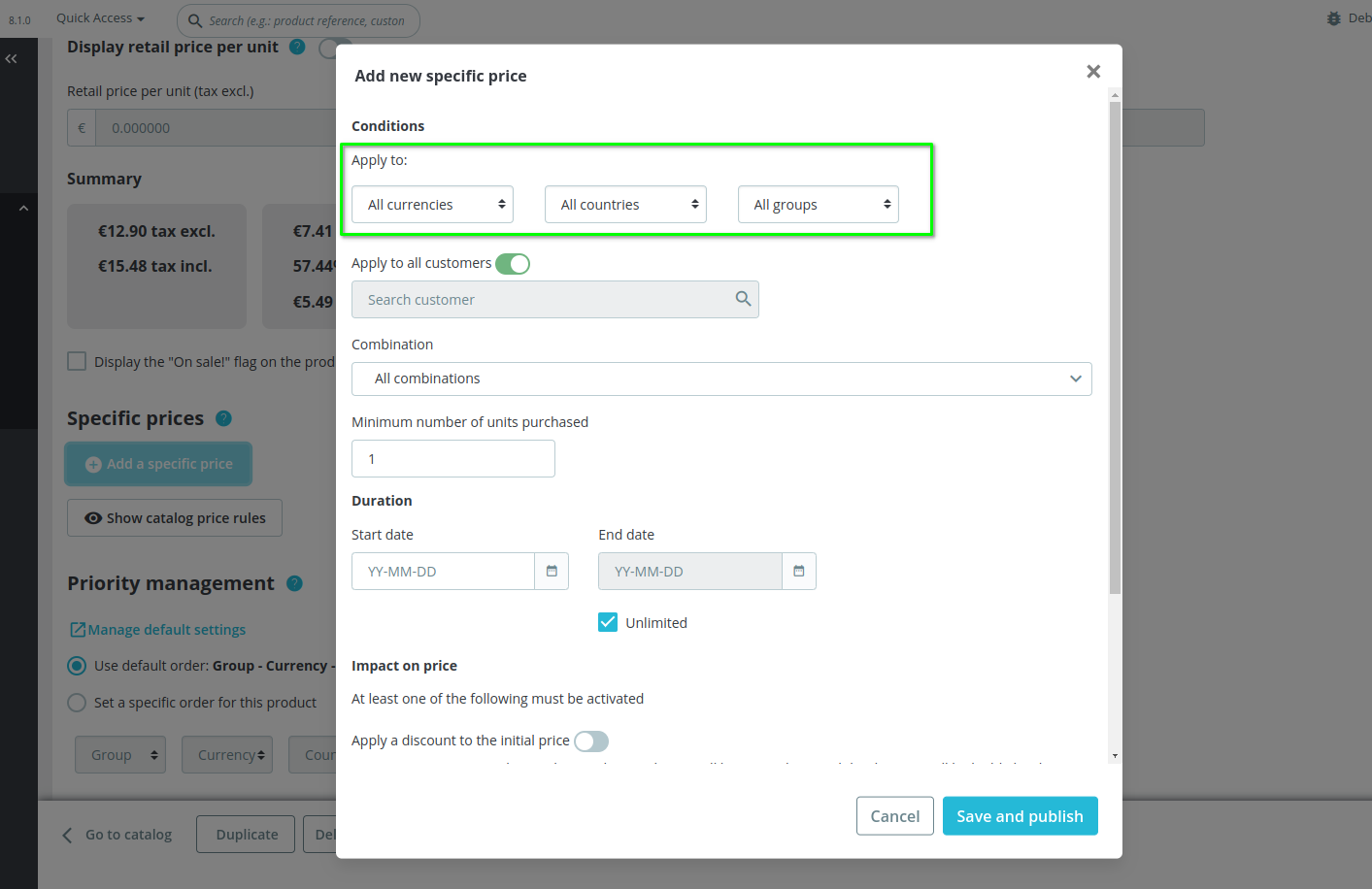1372x889 pixels.
Task: Open the All currencies dropdown
Action: pos(431,204)
